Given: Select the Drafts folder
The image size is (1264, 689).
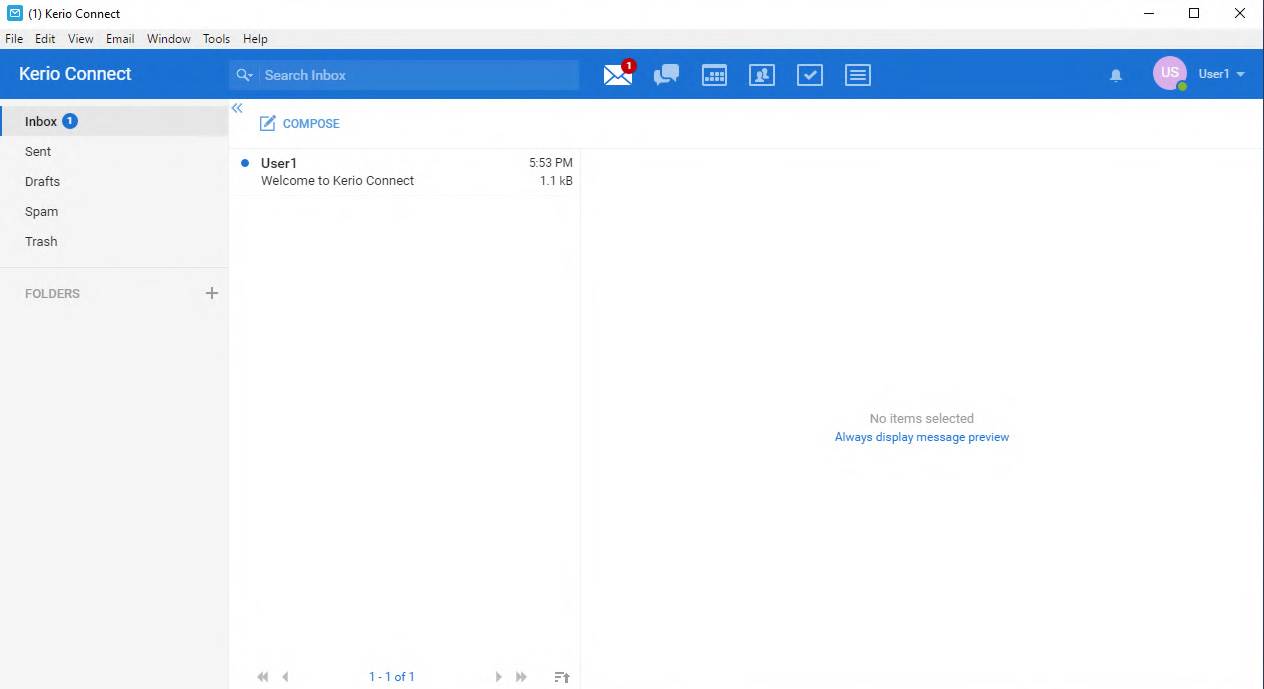Looking at the screenshot, I should pyautogui.click(x=42, y=181).
